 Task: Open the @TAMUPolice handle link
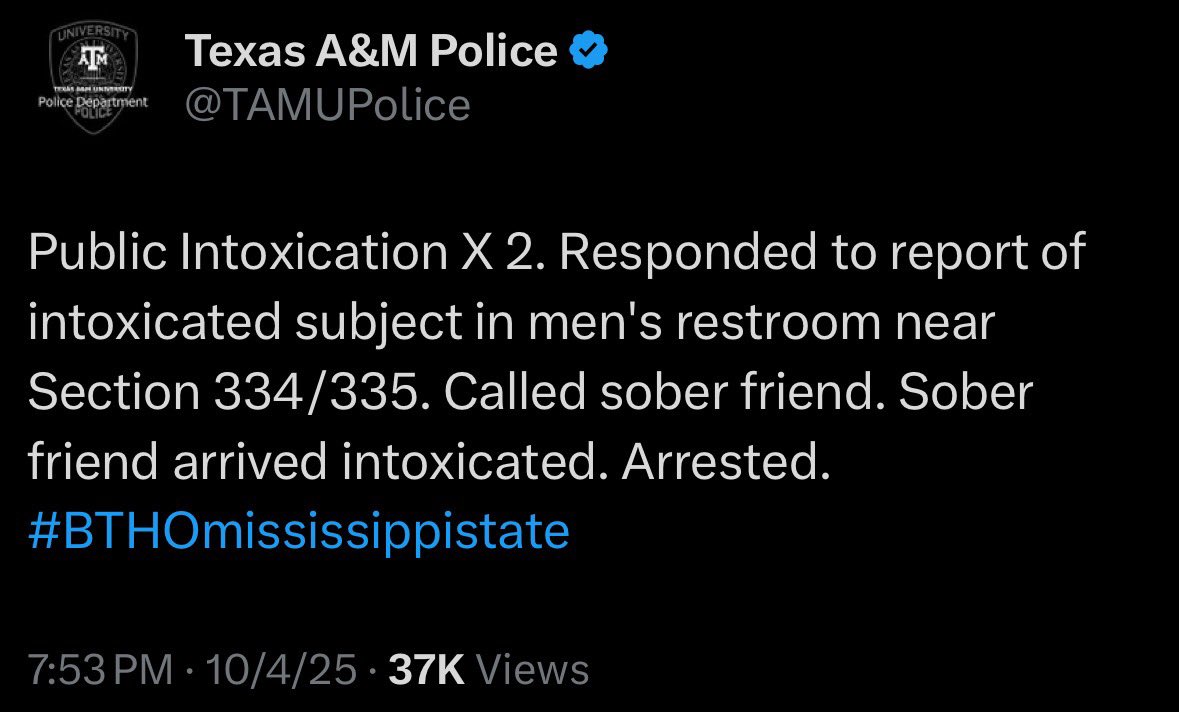point(328,104)
